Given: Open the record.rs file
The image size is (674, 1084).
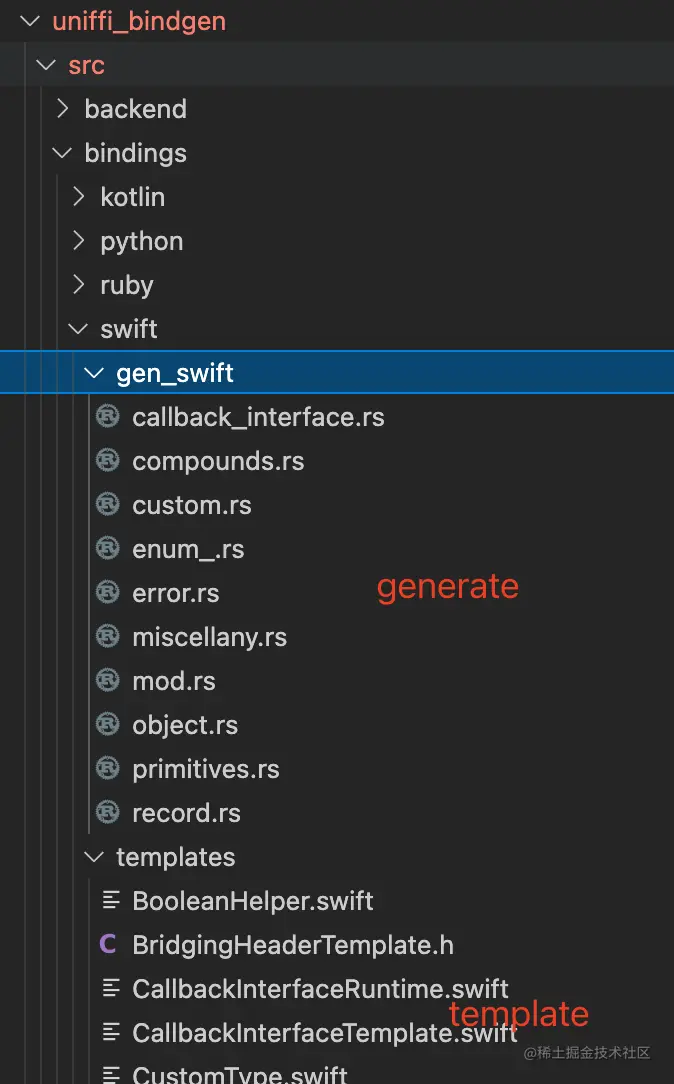Looking at the screenshot, I should 186,813.
